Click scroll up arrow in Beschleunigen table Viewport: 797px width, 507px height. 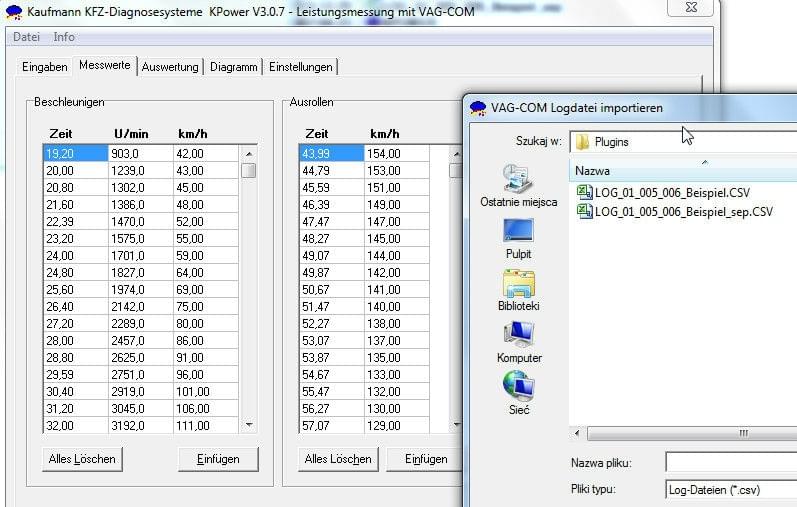tap(249, 154)
